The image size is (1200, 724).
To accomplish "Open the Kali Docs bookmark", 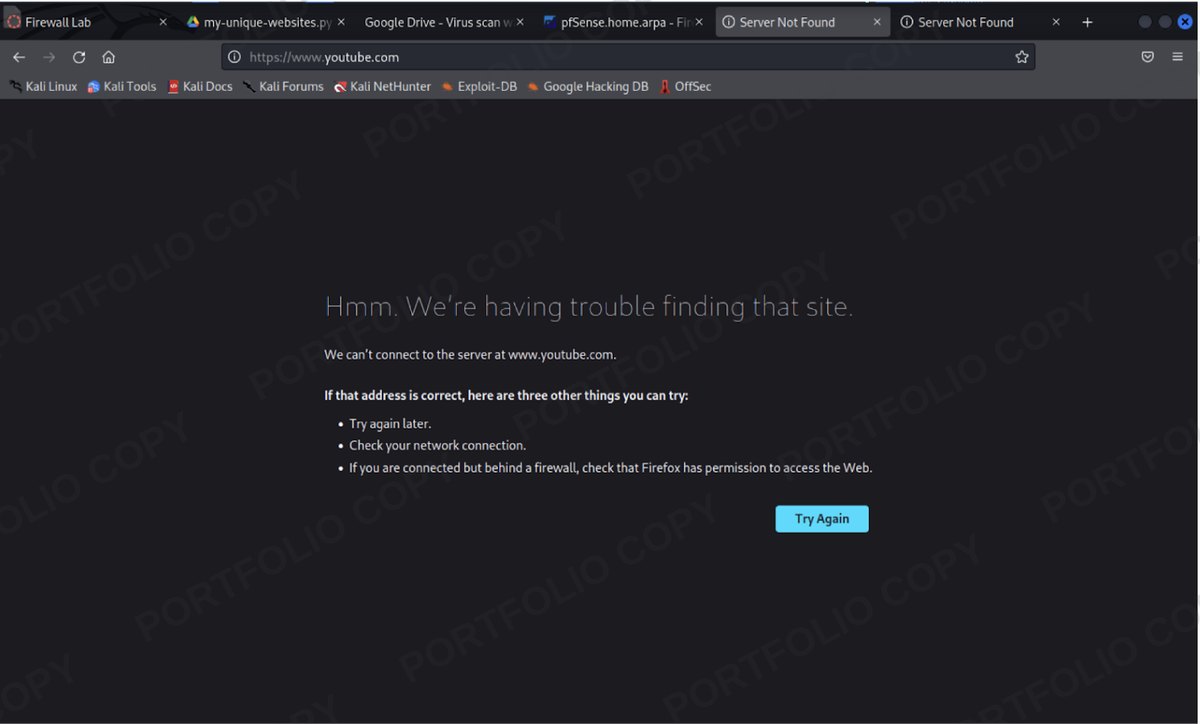I will coord(200,87).
